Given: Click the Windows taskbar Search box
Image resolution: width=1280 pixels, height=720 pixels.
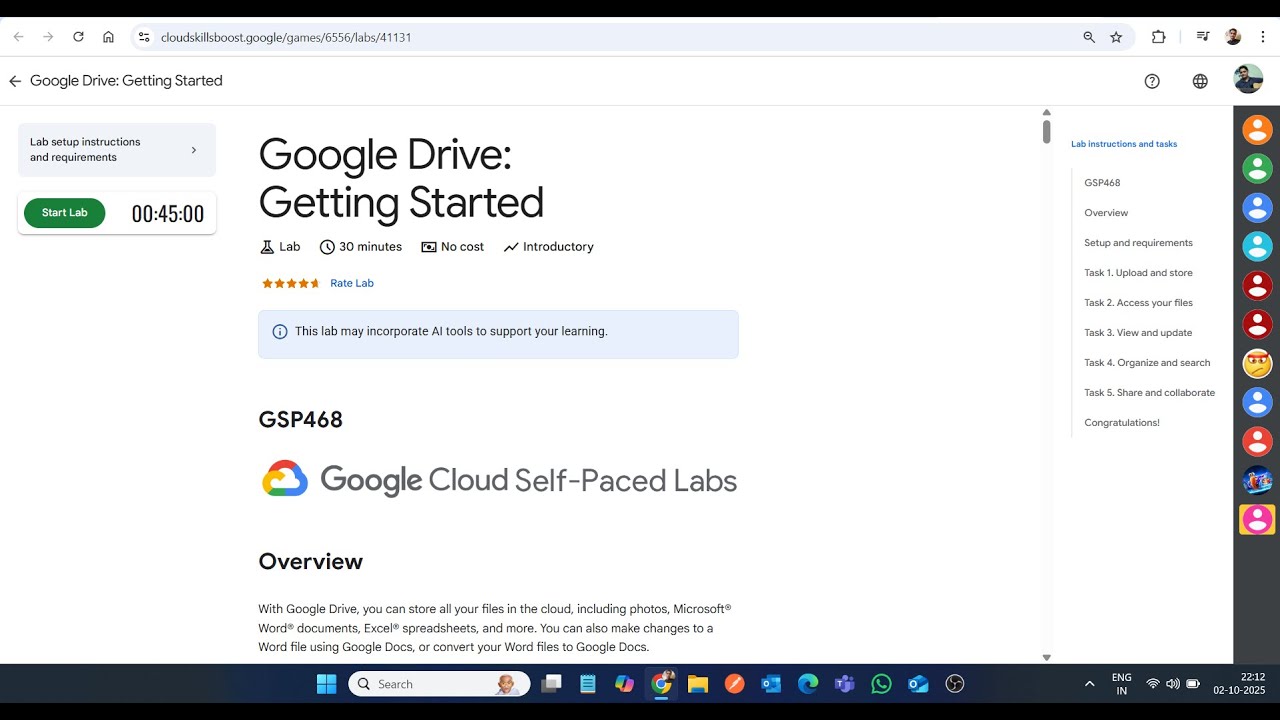Looking at the screenshot, I should coord(439,684).
